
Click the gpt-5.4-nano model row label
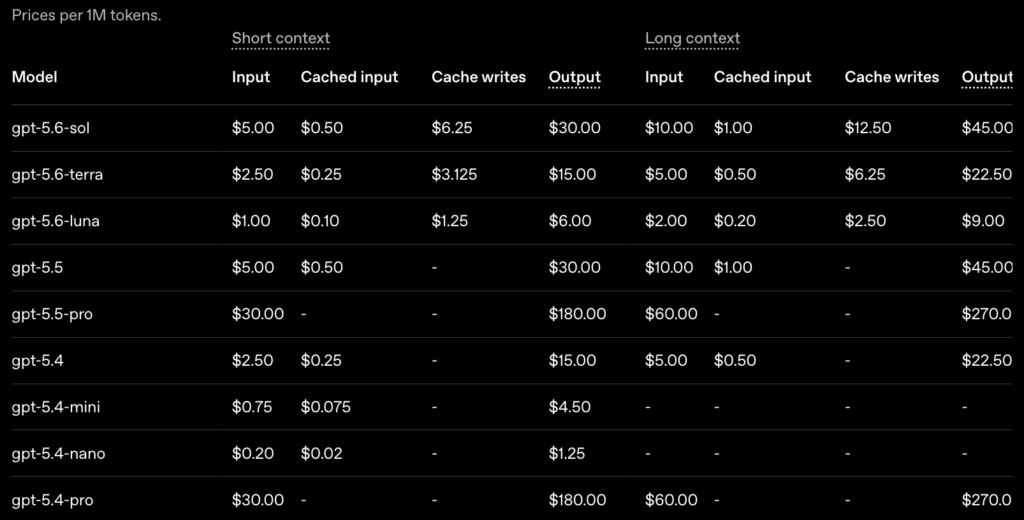click(x=59, y=453)
